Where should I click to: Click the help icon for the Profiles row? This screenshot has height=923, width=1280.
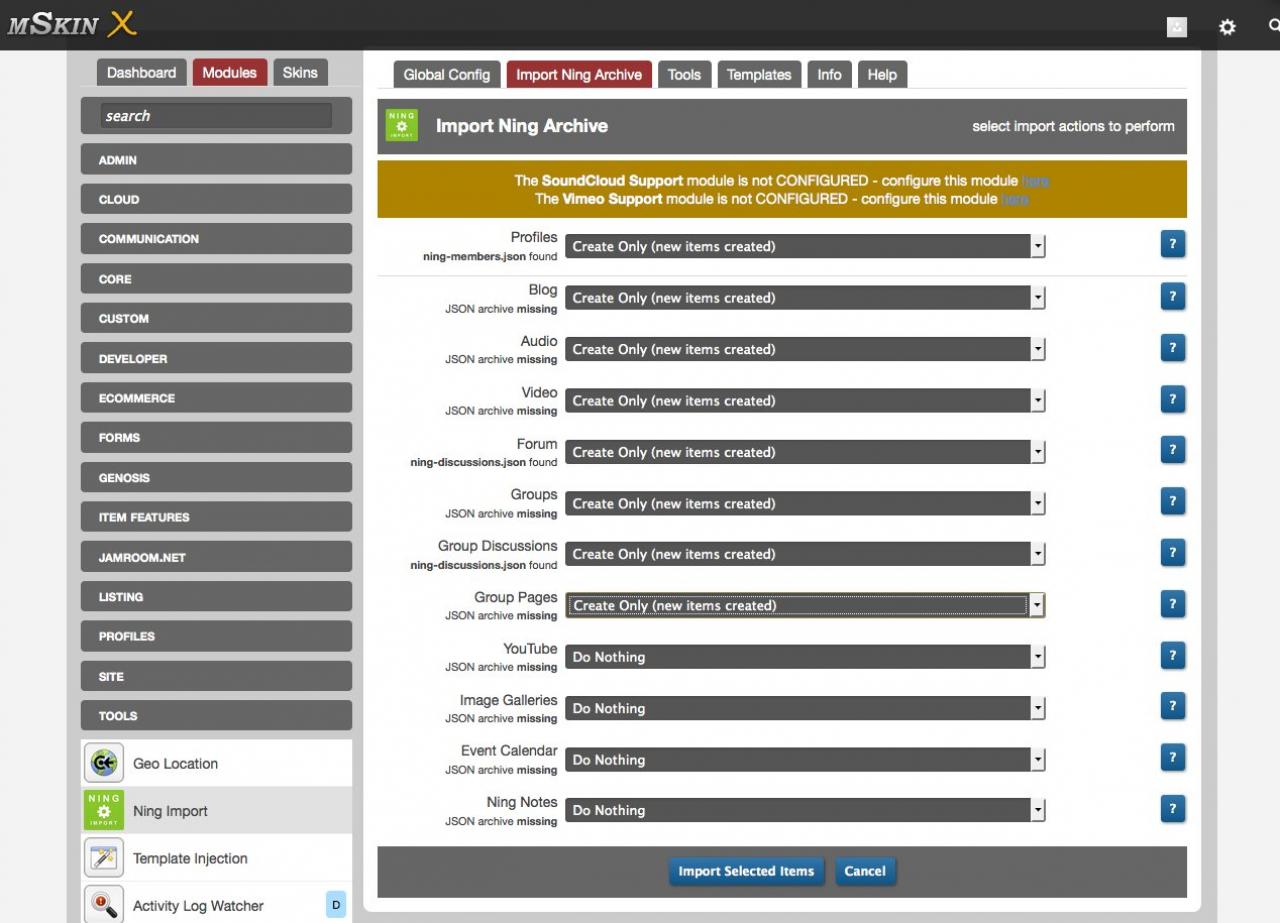pyautogui.click(x=1172, y=245)
